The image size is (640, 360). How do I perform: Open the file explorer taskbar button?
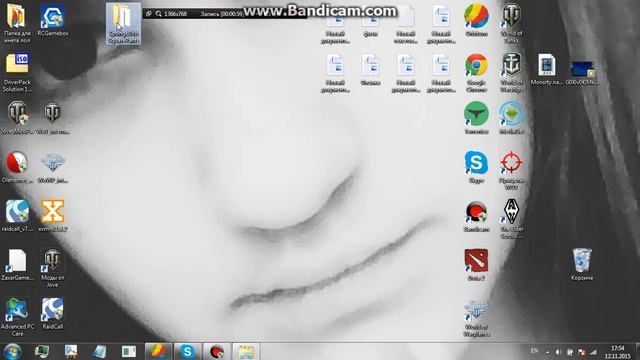click(x=246, y=351)
